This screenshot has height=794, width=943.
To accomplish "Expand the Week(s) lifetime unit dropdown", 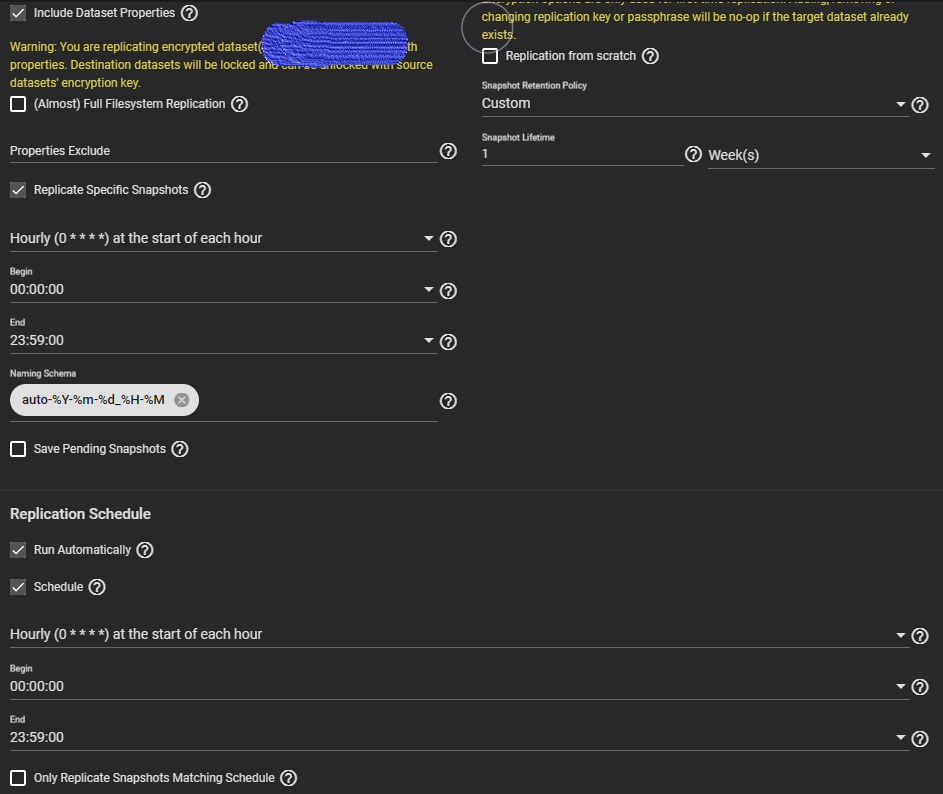I will click(820, 156).
